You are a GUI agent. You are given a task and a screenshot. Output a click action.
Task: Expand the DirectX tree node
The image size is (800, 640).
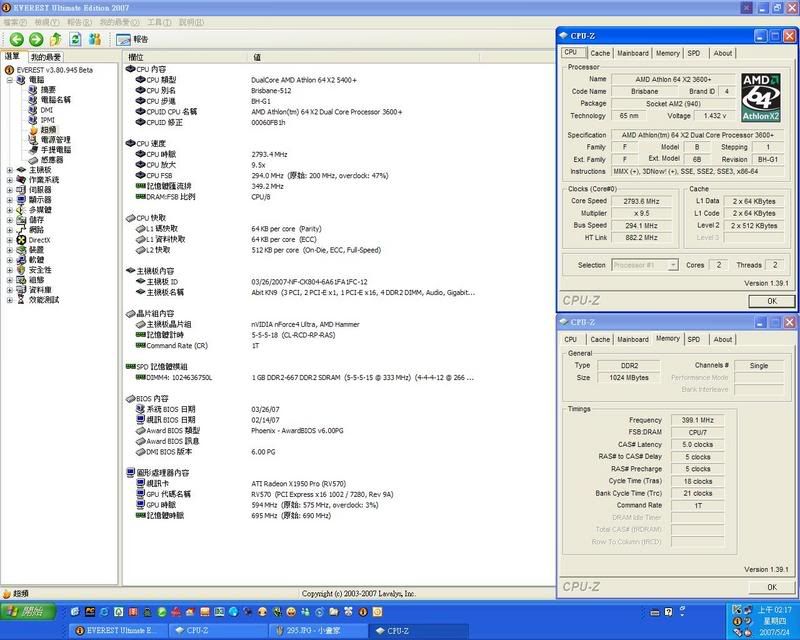click(x=10, y=240)
